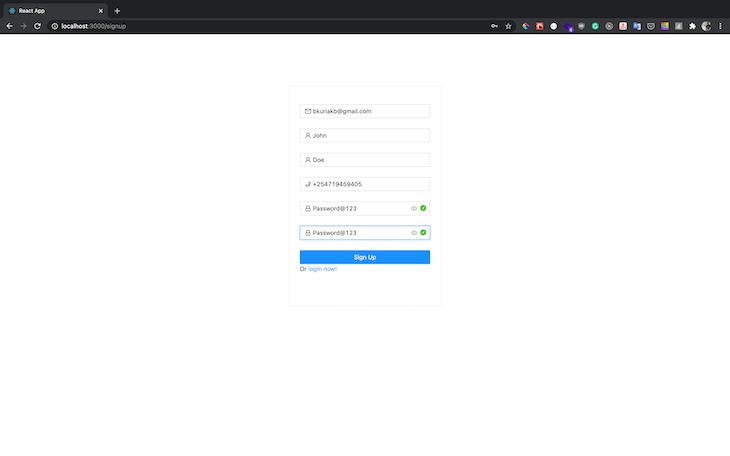
Task: Click the address bar URL
Action: 94,26
